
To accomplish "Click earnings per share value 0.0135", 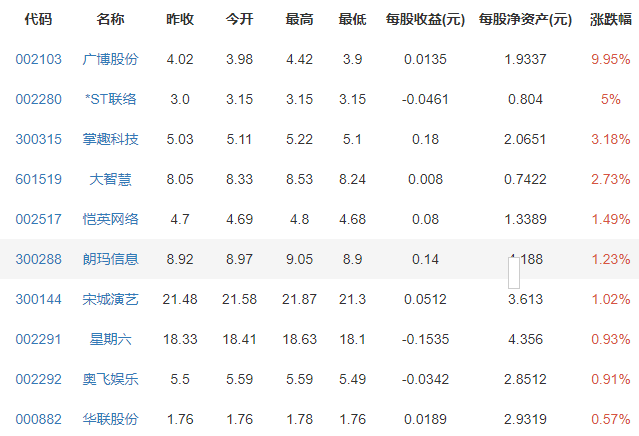I will (425, 59).
